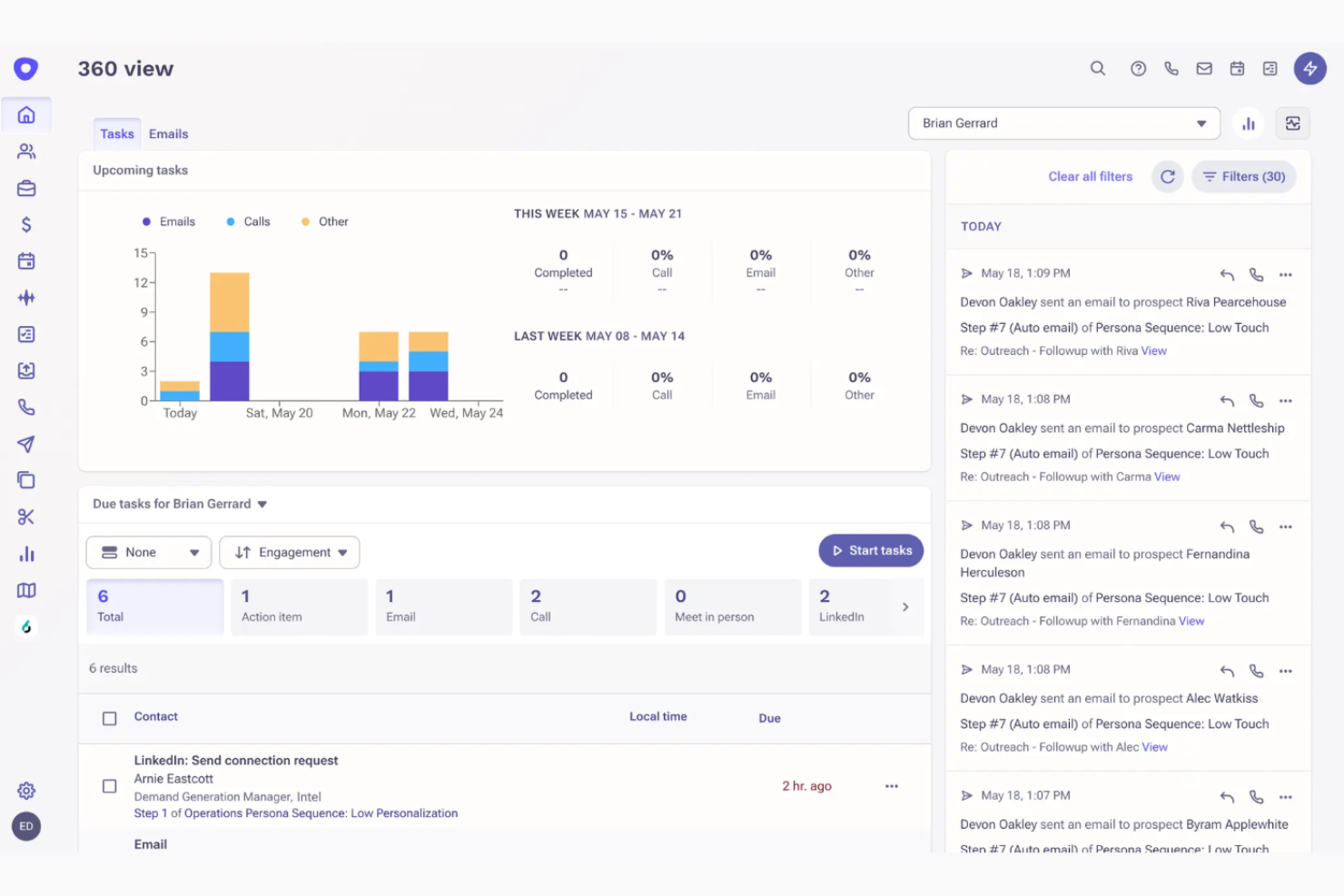Click Clear all filters
The width and height of the screenshot is (1344, 896).
click(1091, 177)
